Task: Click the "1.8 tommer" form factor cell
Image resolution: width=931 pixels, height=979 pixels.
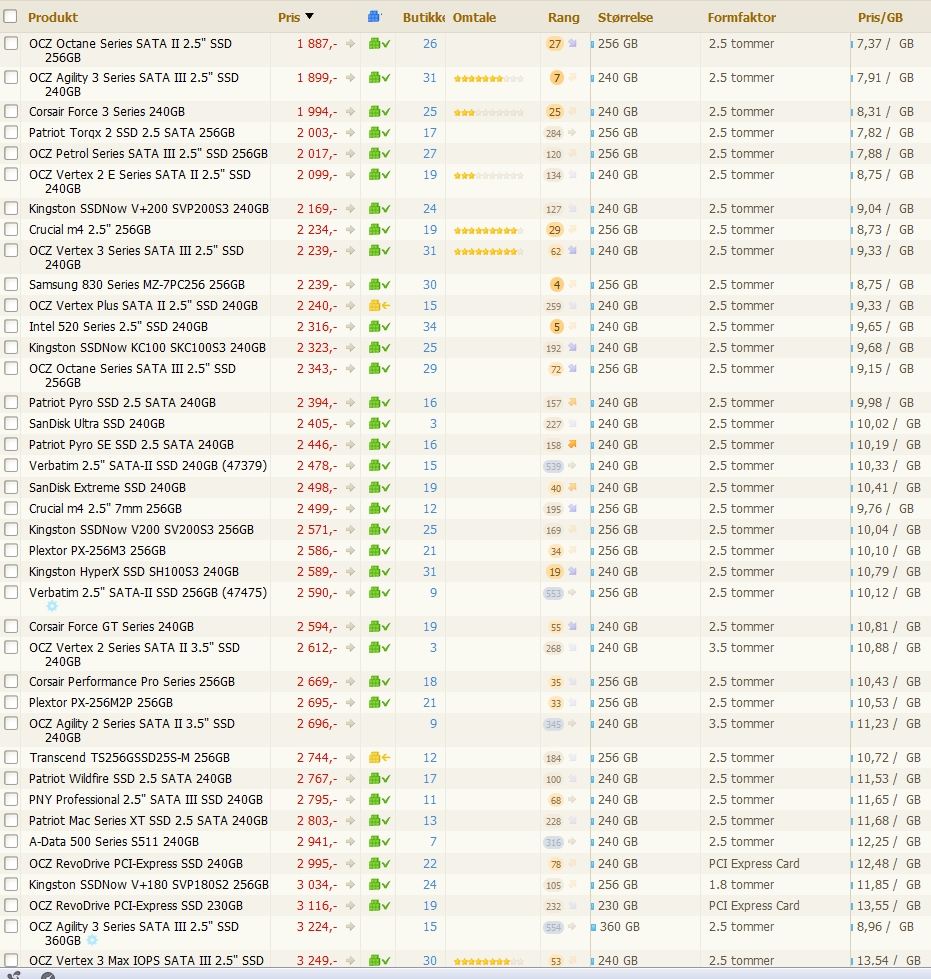Action: (741, 885)
